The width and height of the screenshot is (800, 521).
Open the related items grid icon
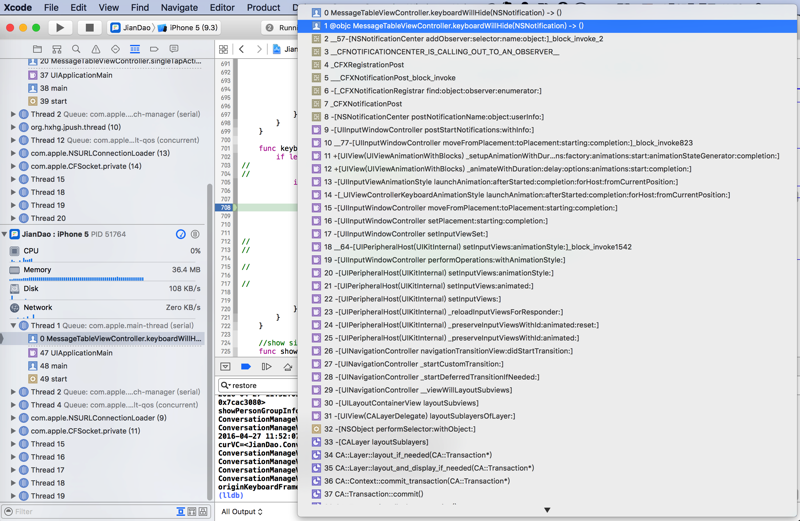[x=223, y=49]
